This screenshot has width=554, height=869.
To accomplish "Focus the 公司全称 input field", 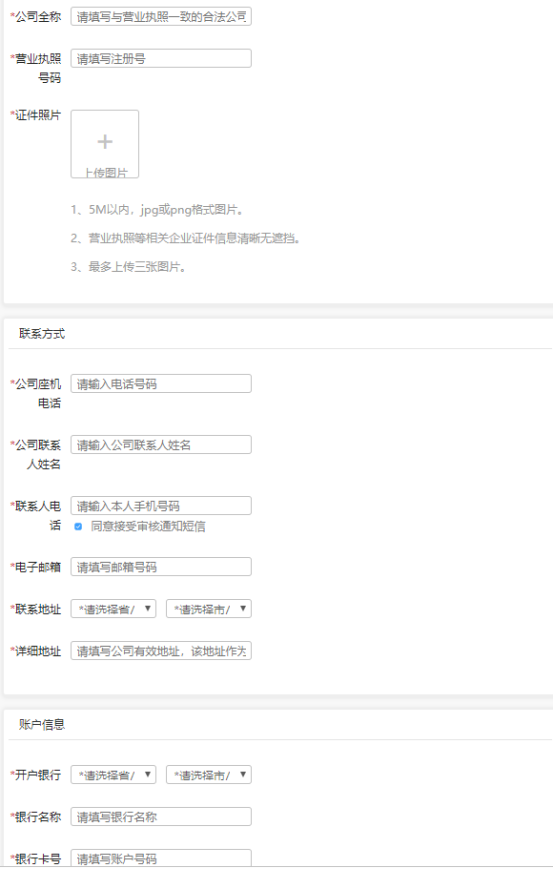I will point(161,17).
